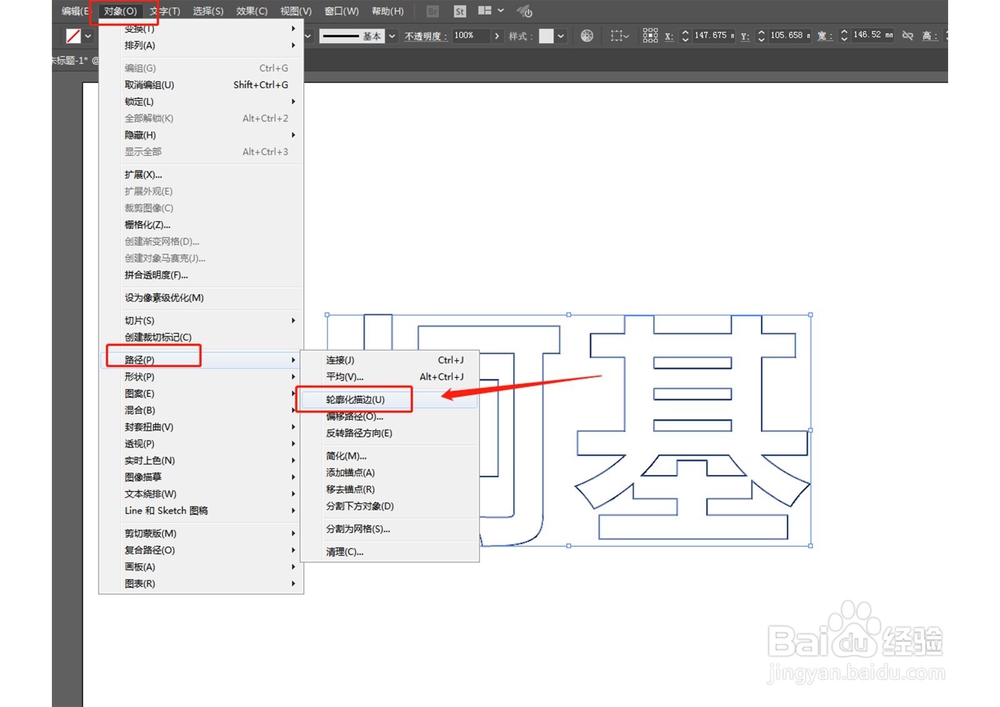Screen dimensions: 1000x707
Task: Click the opacity 100% input field
Action: pos(470,36)
